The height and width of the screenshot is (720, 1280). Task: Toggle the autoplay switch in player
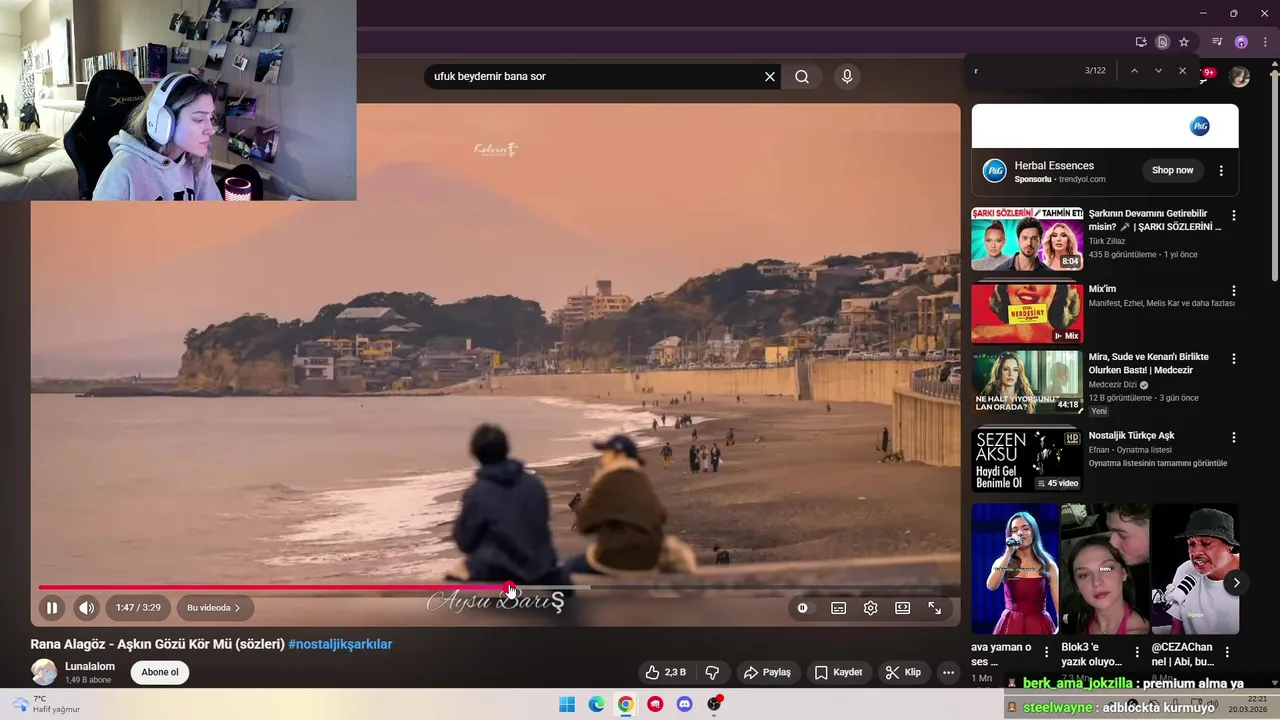[x=802, y=608]
